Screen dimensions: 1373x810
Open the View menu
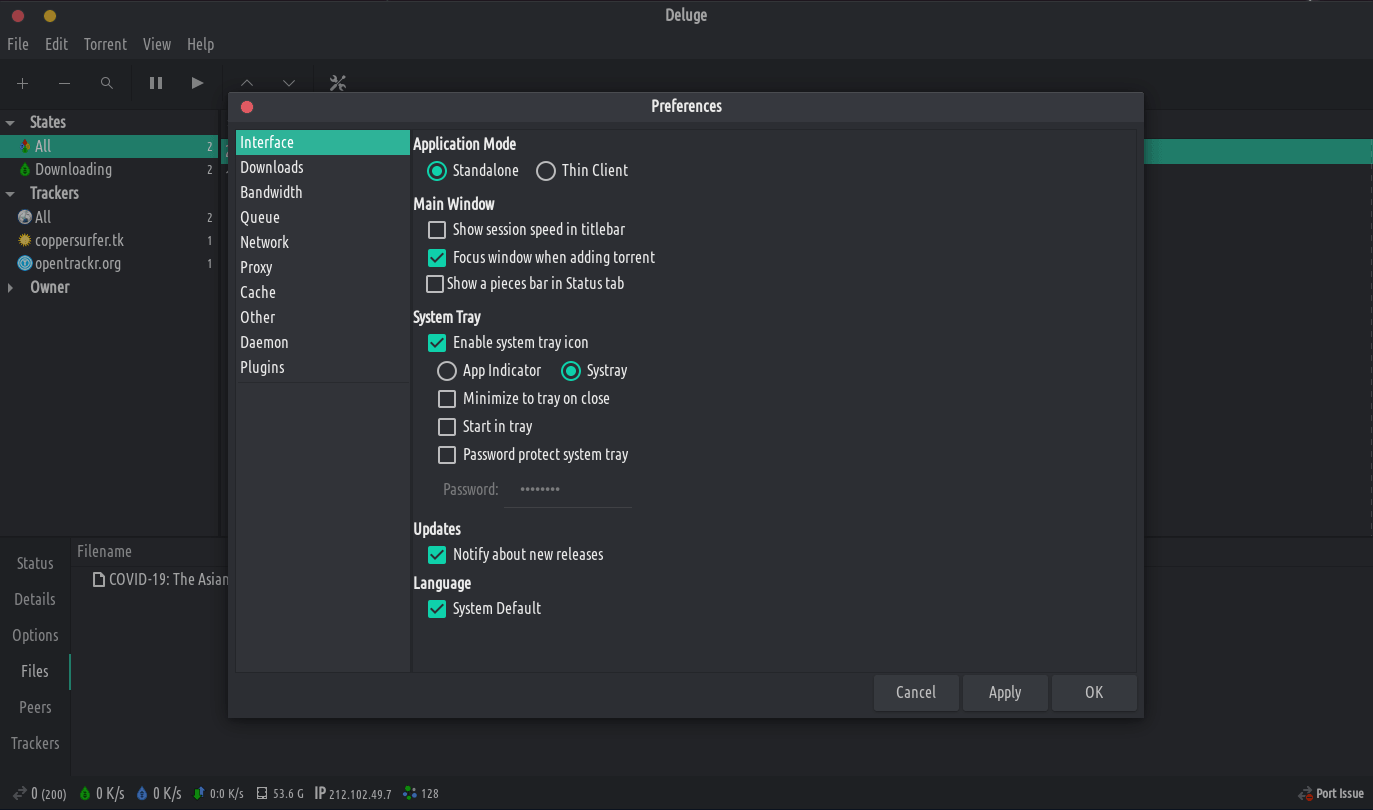click(157, 44)
